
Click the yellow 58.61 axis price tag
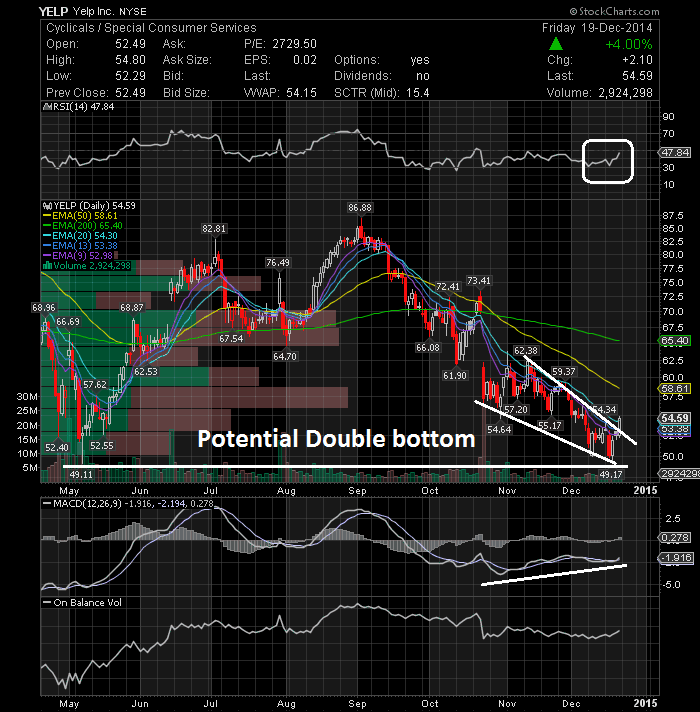[x=675, y=388]
